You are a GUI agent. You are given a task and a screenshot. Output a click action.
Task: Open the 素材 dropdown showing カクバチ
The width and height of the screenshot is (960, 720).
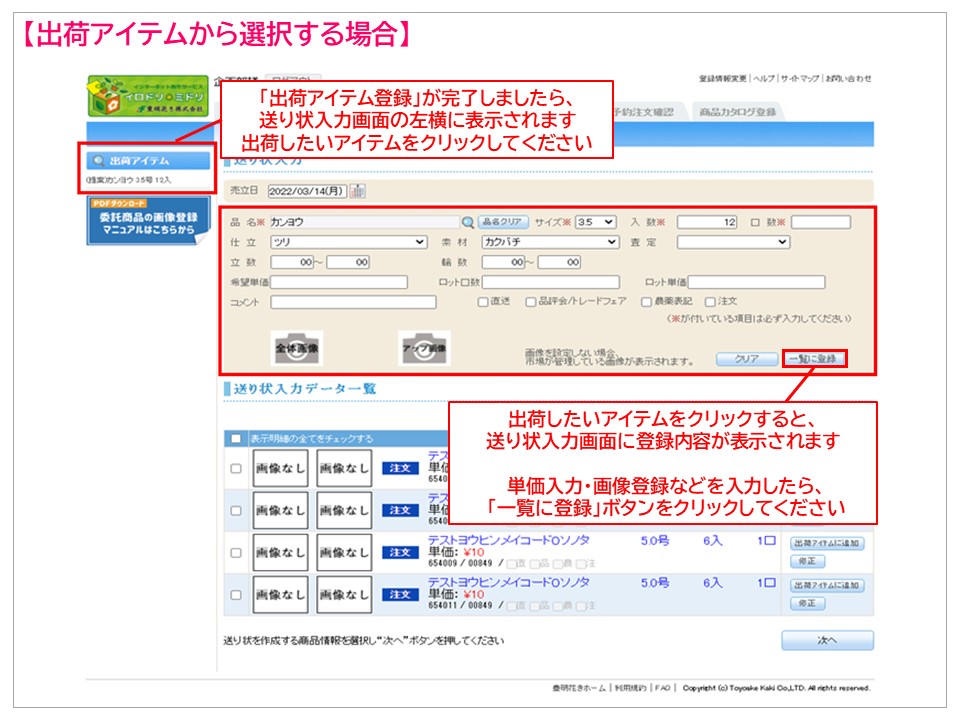[550, 242]
